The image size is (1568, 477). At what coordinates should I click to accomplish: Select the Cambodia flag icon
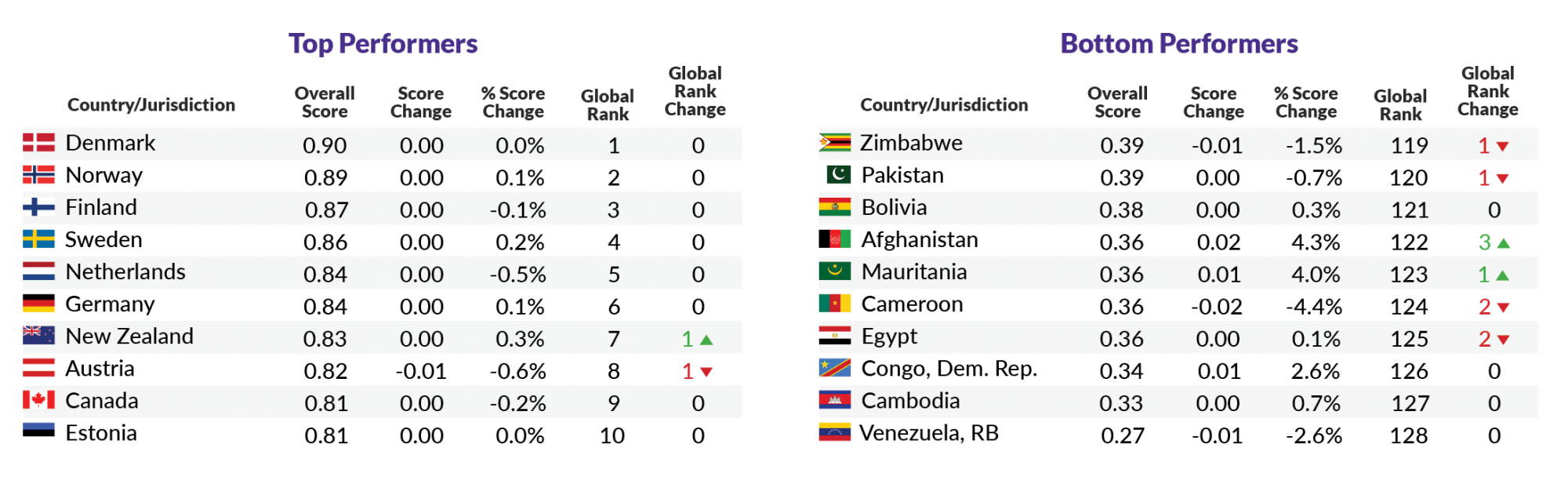pos(834,400)
